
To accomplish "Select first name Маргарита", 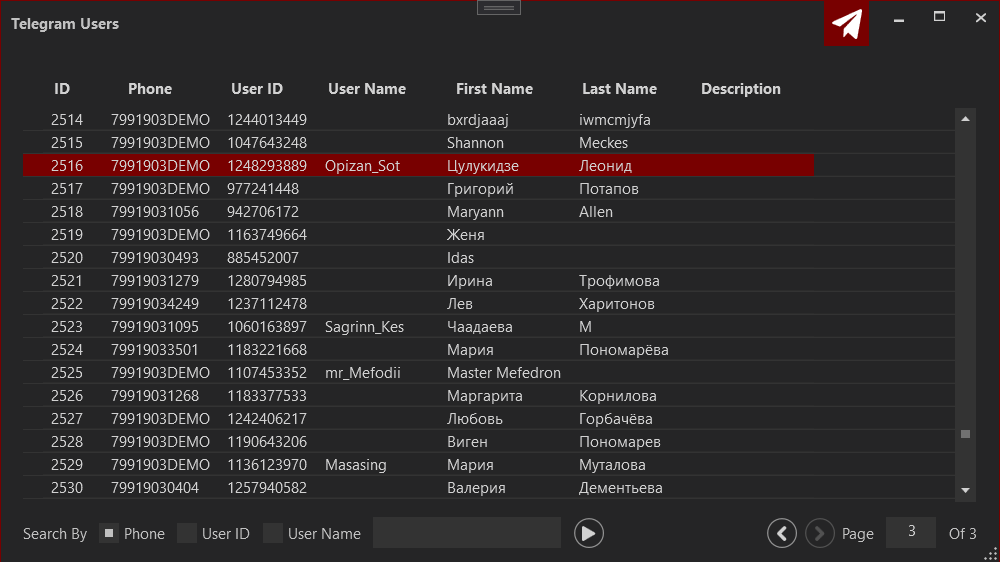I will tap(485, 396).
